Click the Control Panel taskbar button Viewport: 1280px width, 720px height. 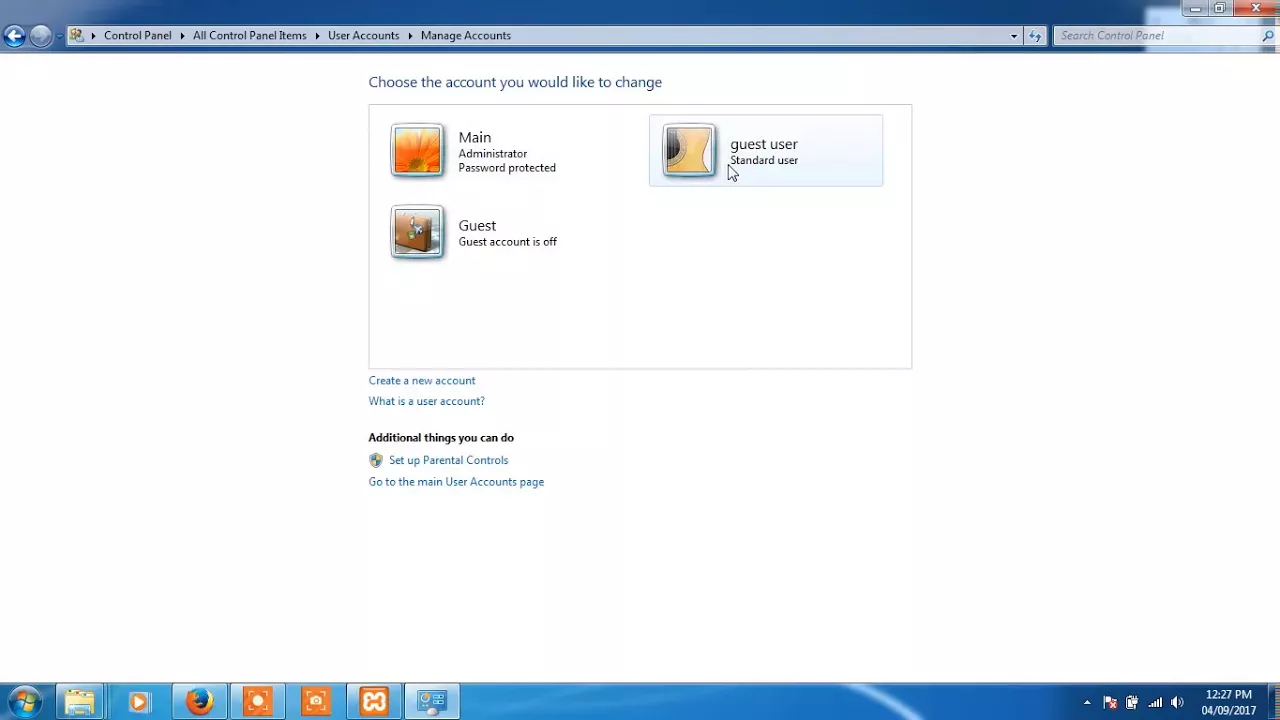432,702
